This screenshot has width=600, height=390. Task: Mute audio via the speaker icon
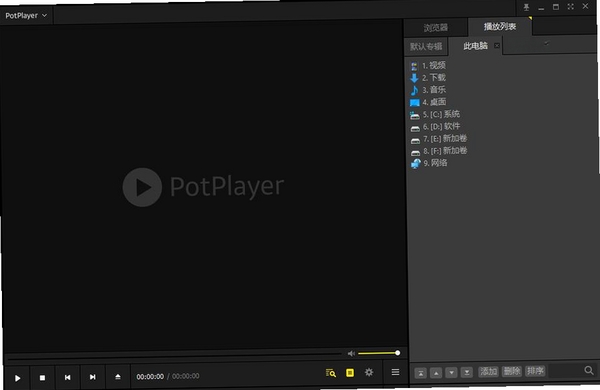pyautogui.click(x=351, y=353)
